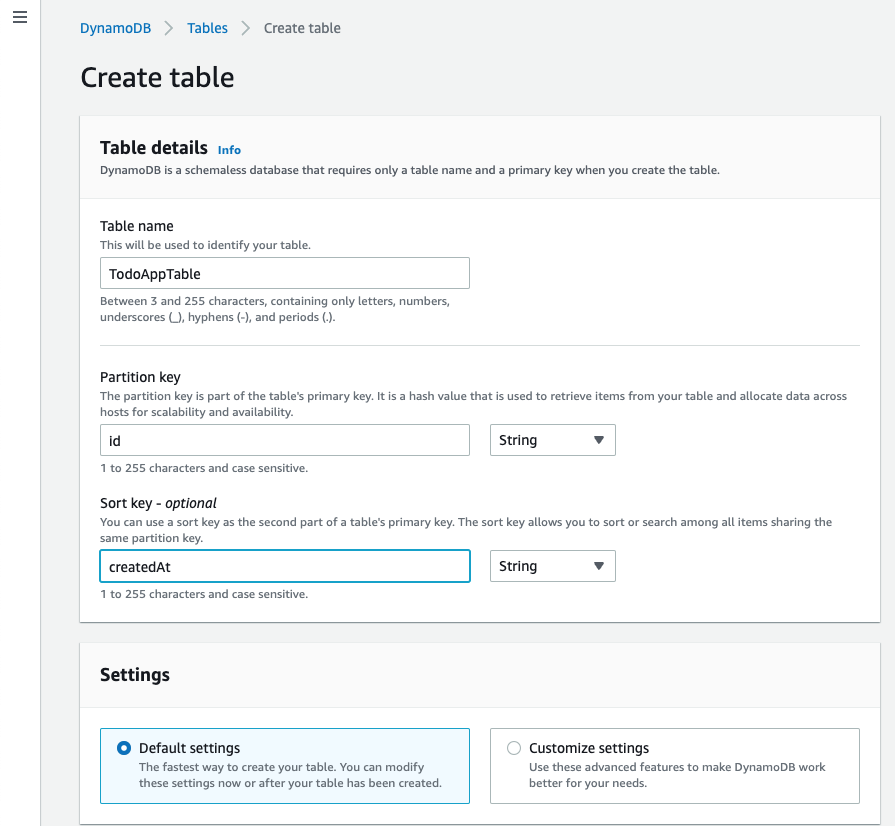
Task: Click the Sort key optional label
Action: click(x=158, y=503)
